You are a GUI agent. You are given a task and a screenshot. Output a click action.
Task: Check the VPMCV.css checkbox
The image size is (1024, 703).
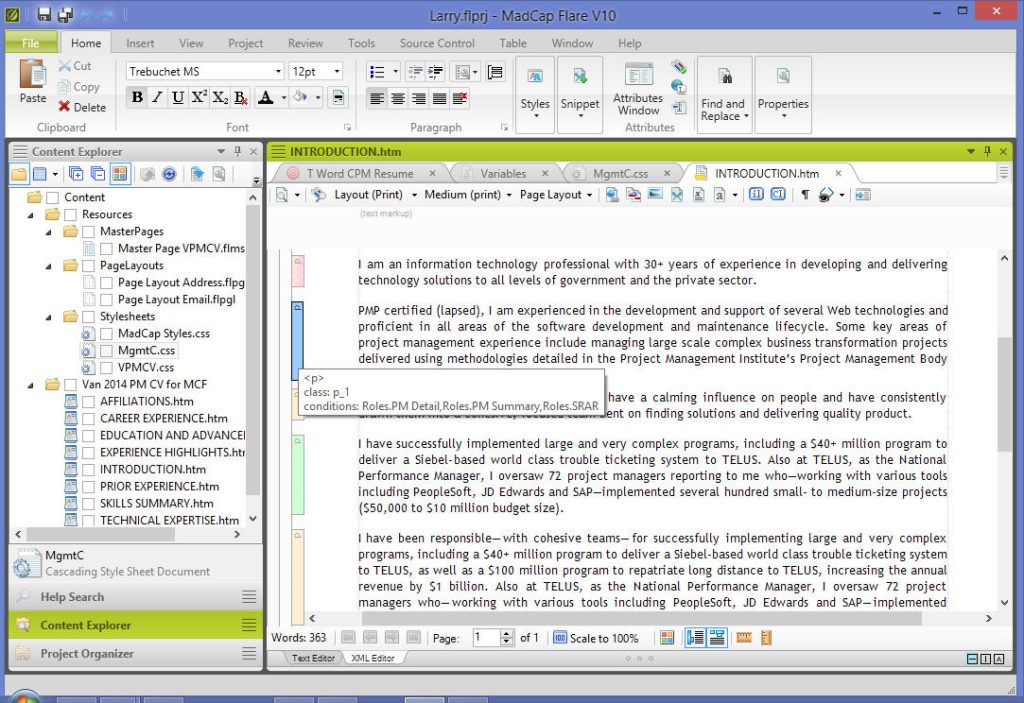coord(106,368)
